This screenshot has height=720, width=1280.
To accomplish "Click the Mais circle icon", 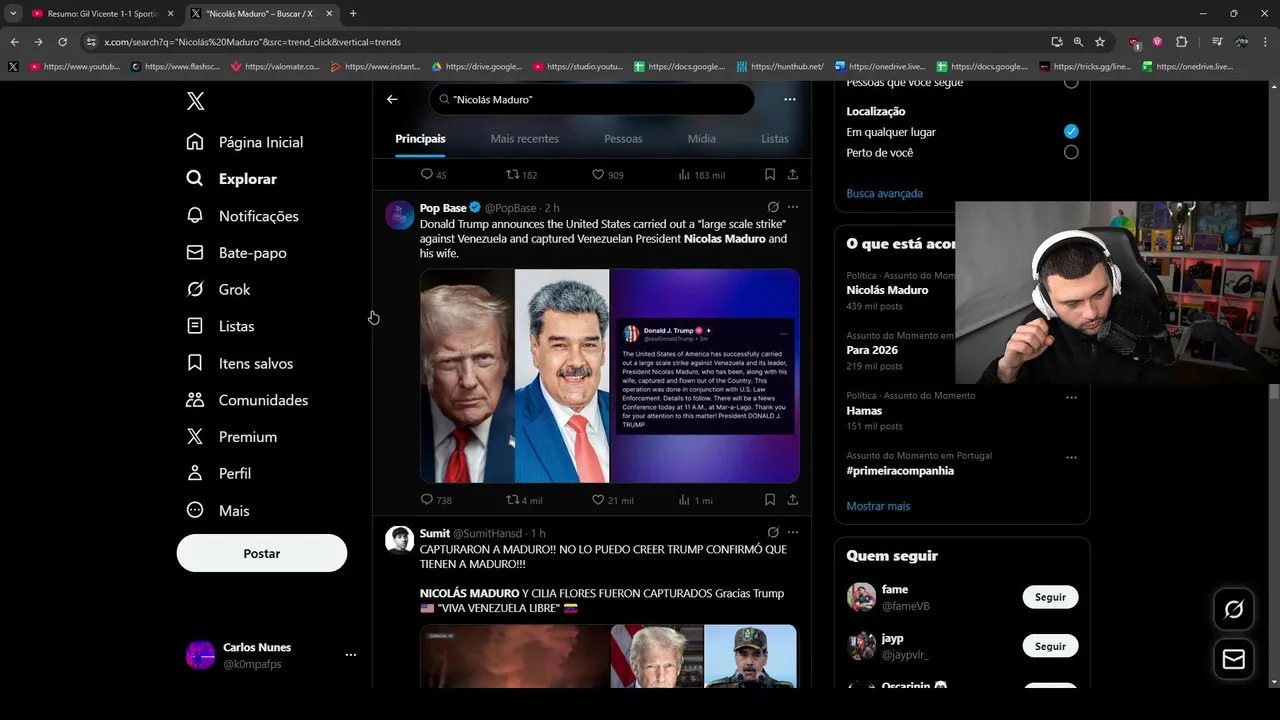I will tap(195, 510).
